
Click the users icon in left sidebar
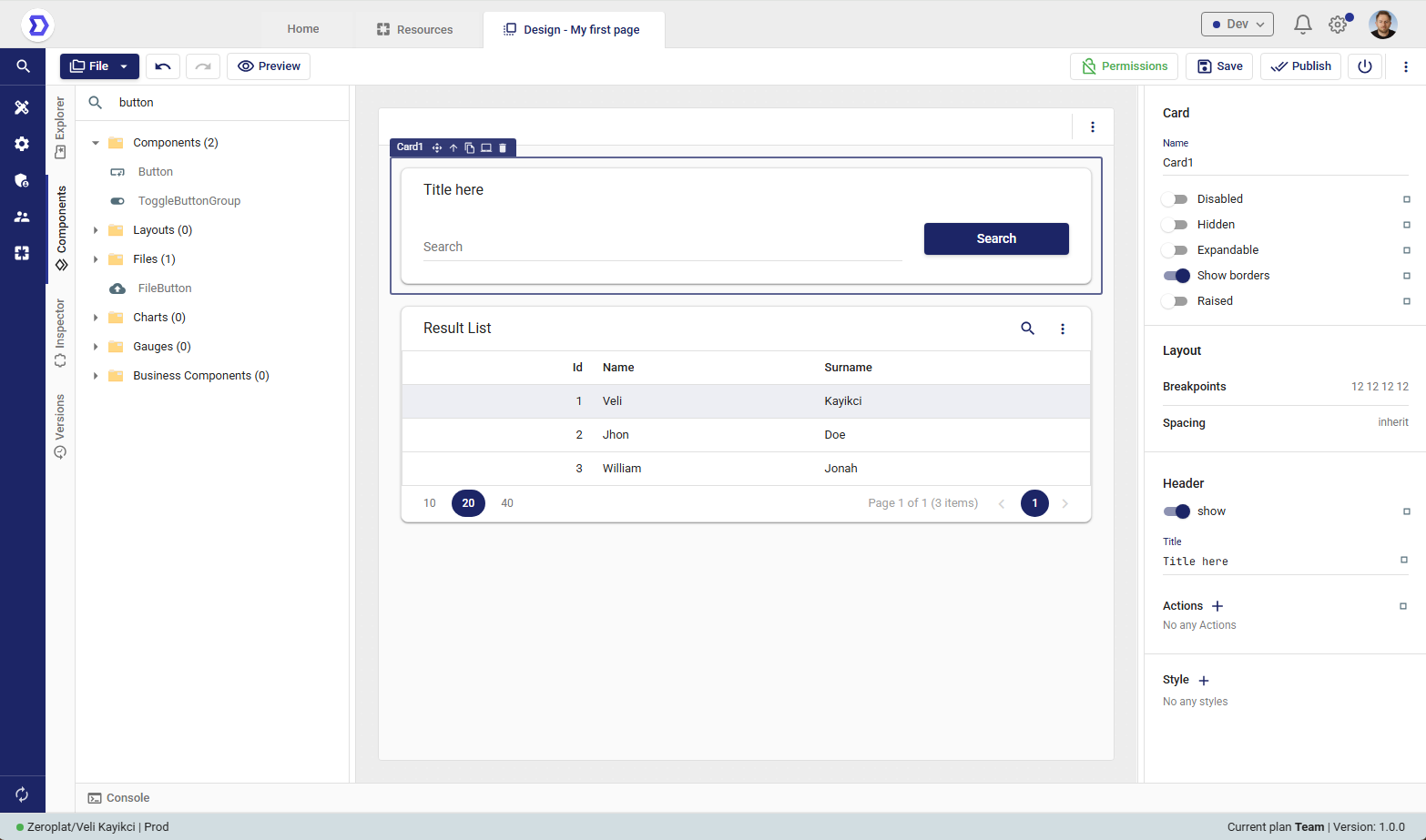click(22, 217)
